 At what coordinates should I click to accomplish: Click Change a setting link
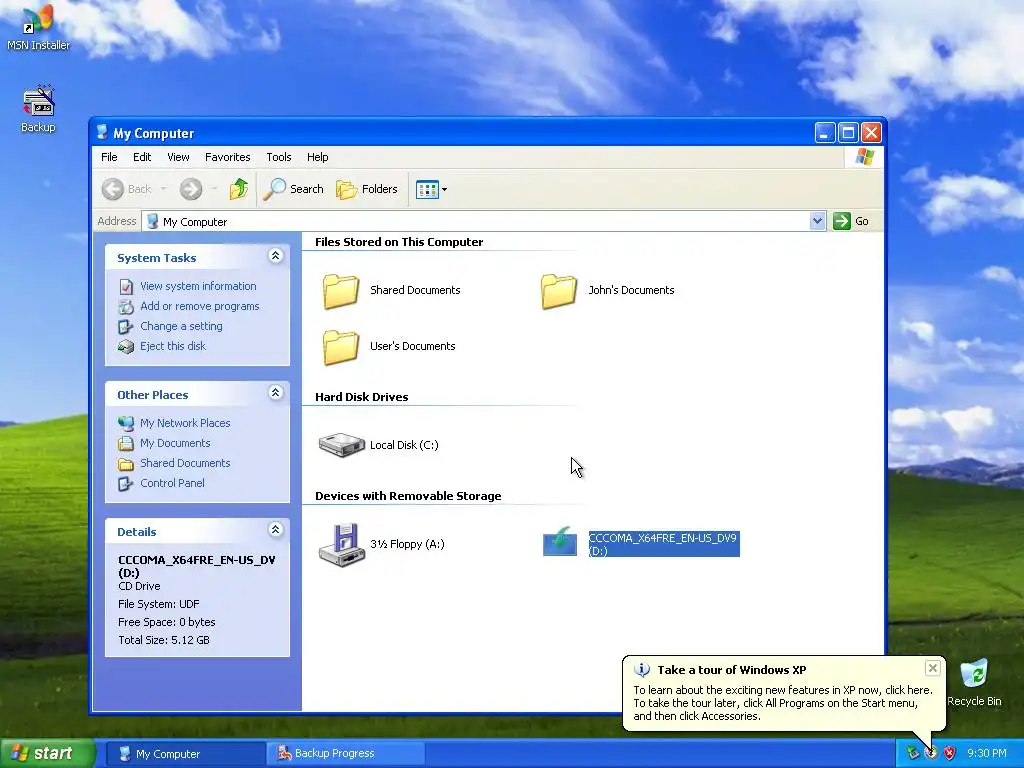click(181, 326)
